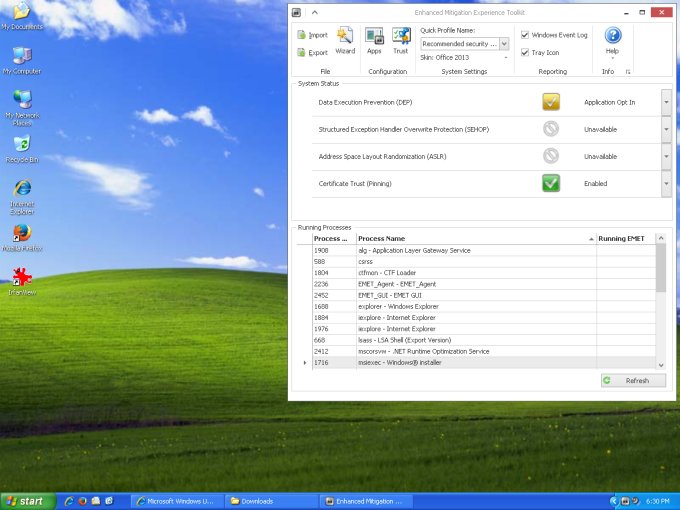Screen dimensions: 680x510
Task: Switch to Microsoft Windows taskbar window
Action: (x=177, y=501)
